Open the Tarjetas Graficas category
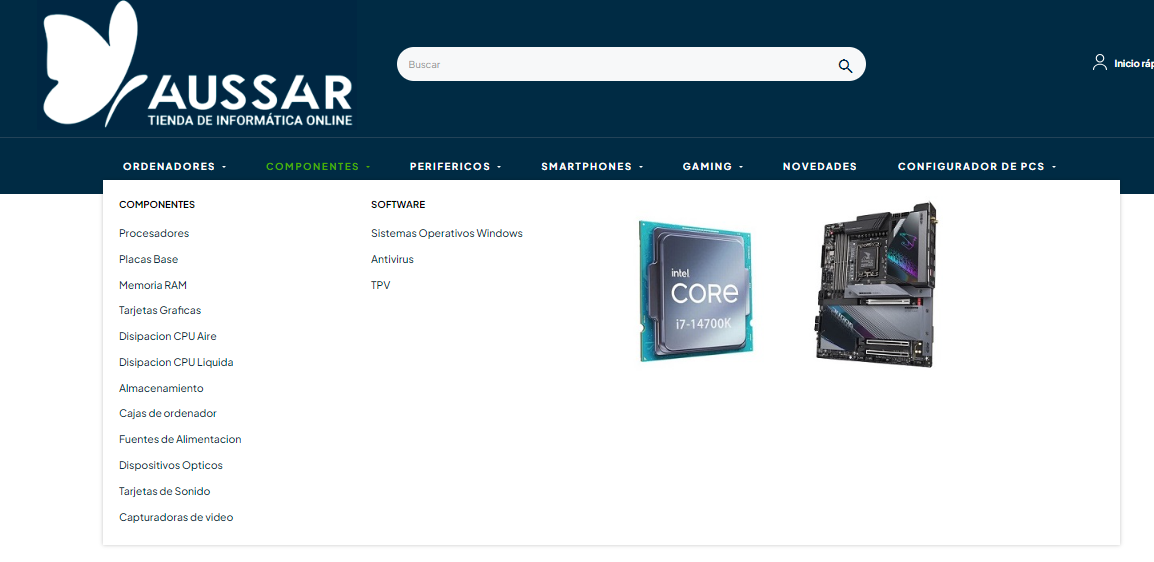The height and width of the screenshot is (562, 1154). pos(160,310)
